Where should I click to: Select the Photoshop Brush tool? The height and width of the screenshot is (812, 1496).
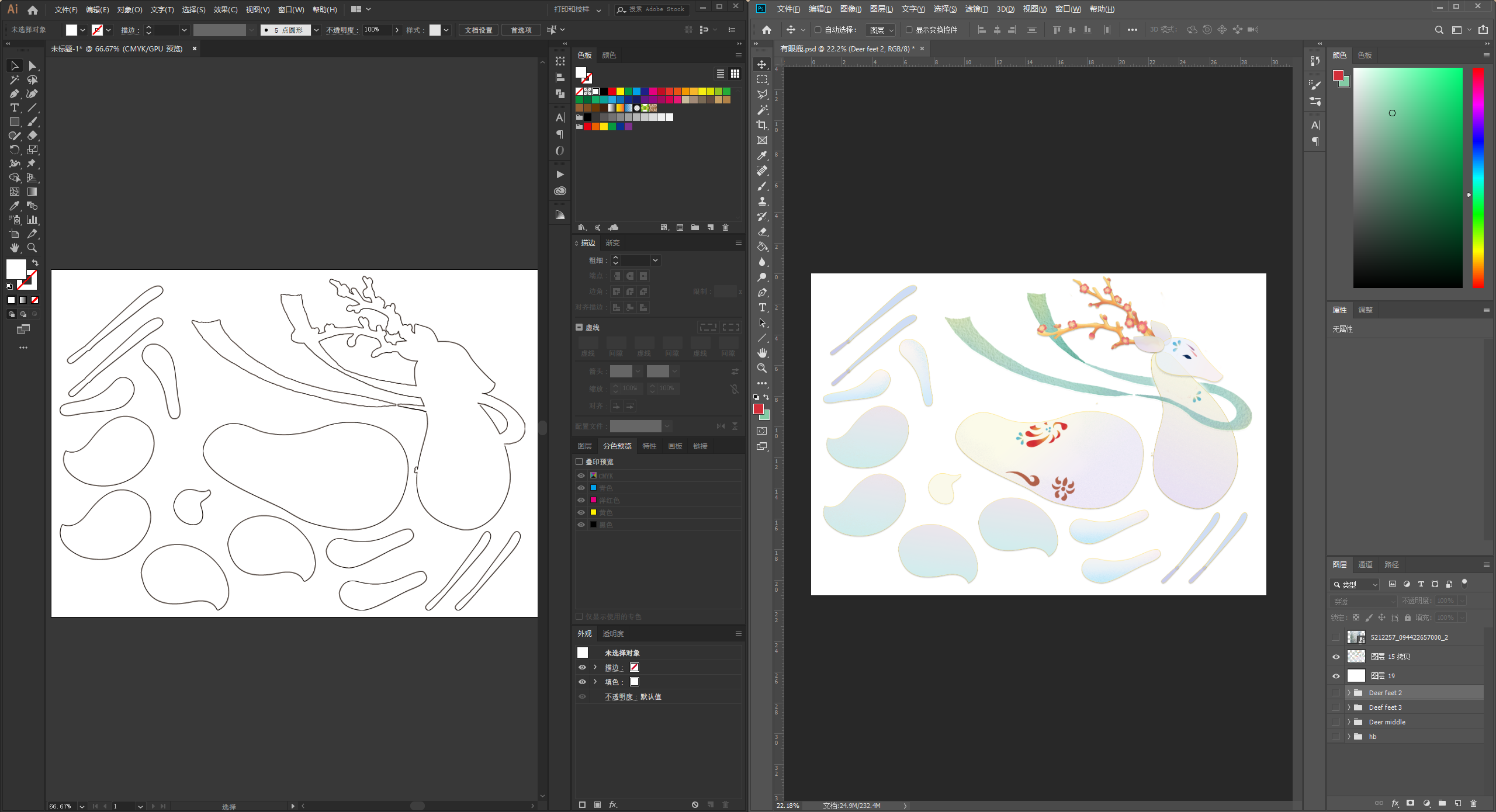[762, 186]
